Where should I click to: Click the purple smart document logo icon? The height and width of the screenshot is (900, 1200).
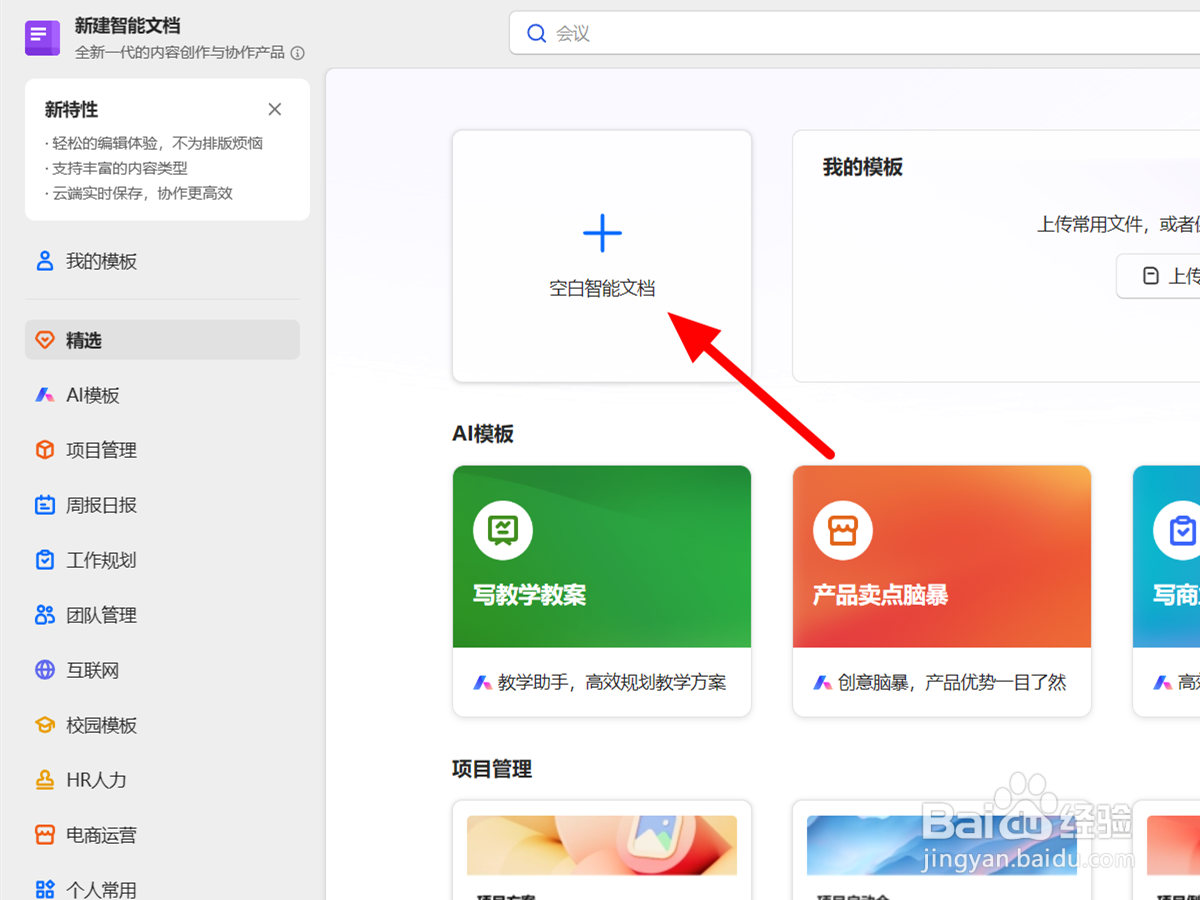(x=43, y=38)
